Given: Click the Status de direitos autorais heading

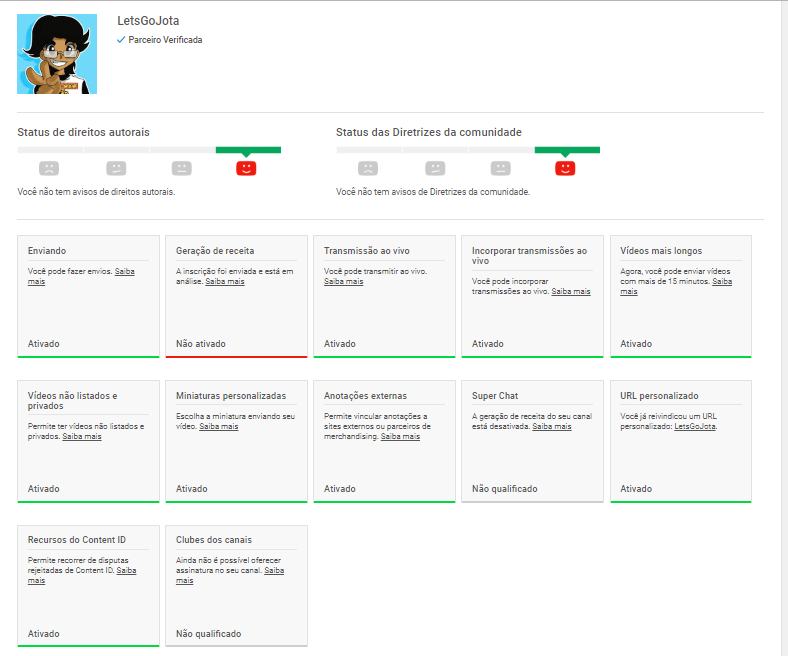Looking at the screenshot, I should (83, 132).
